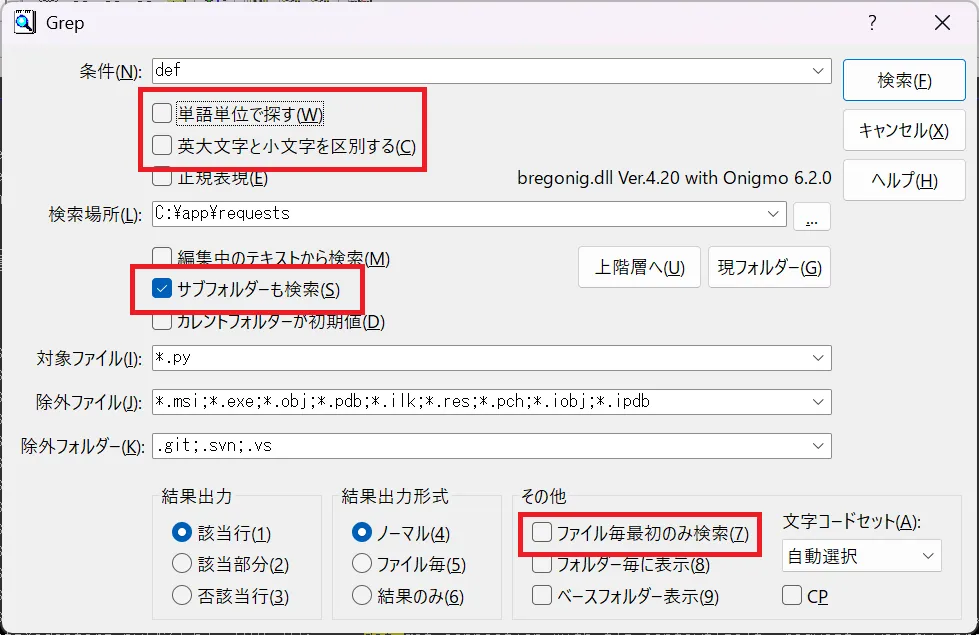Image resolution: width=979 pixels, height=635 pixels.
Task: Click the 上階層へ button
Action: click(x=640, y=267)
